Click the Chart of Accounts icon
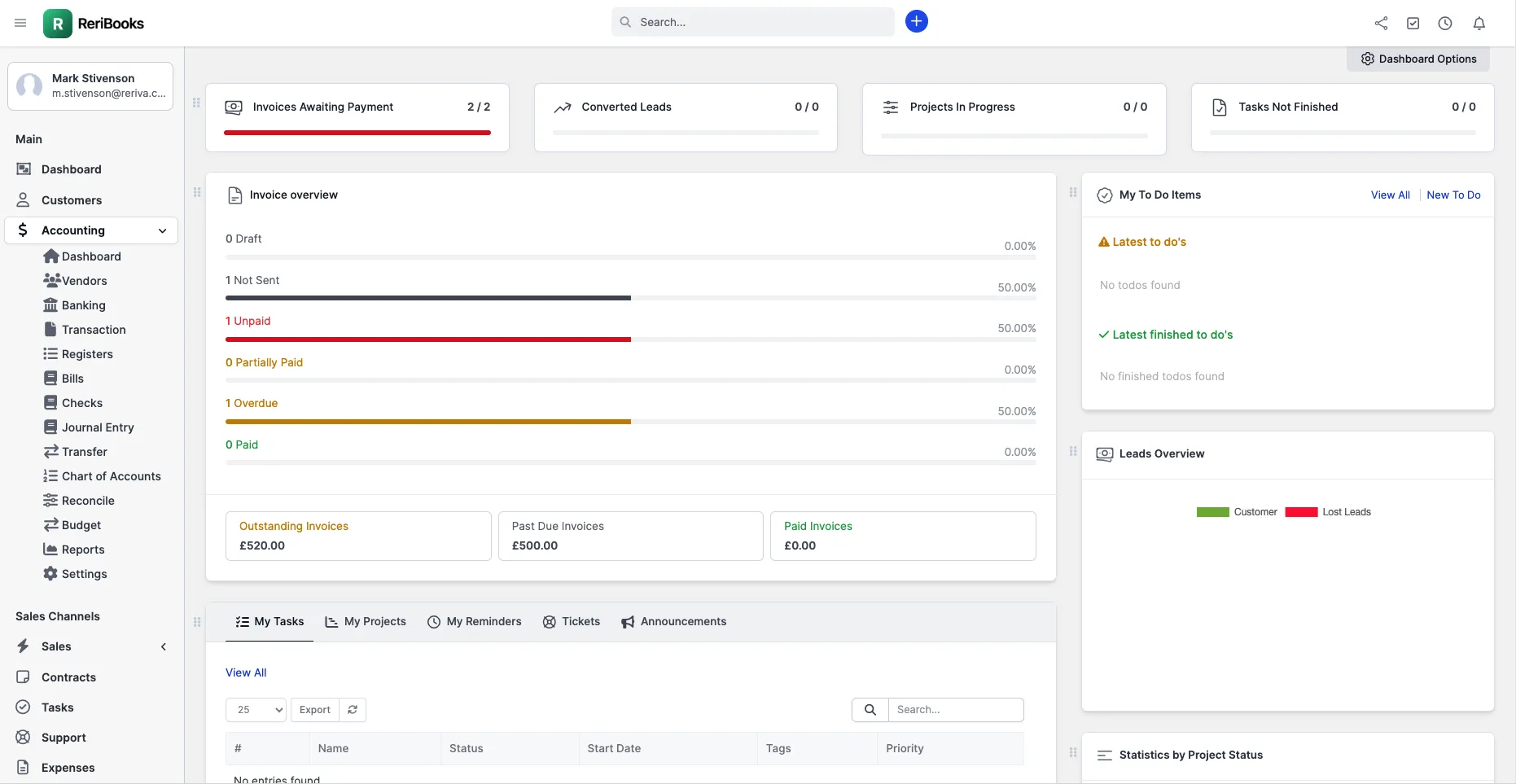This screenshot has width=1516, height=784. pos(50,476)
